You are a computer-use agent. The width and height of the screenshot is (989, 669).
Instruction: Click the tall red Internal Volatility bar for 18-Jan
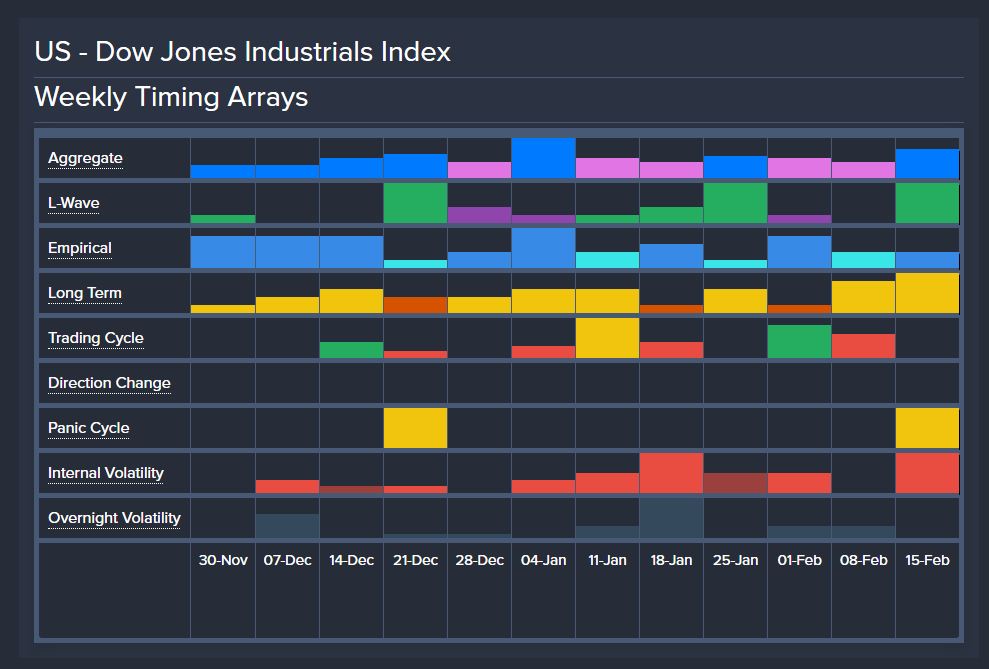tap(671, 473)
